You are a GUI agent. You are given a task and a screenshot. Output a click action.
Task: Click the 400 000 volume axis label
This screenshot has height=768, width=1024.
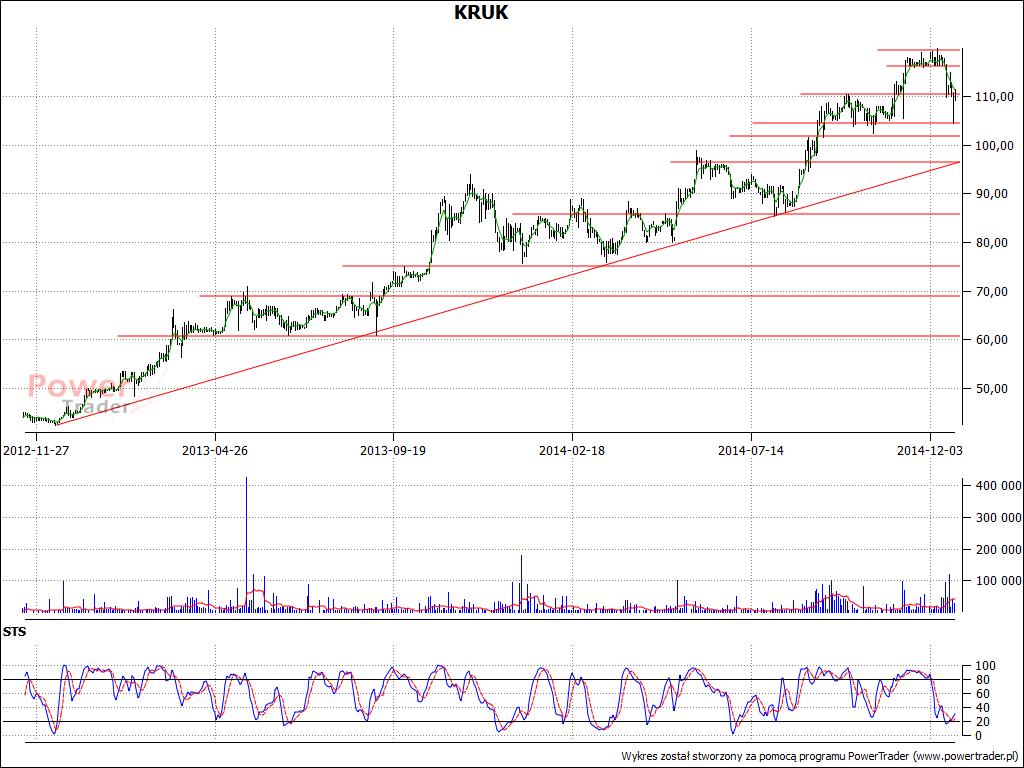coord(998,485)
